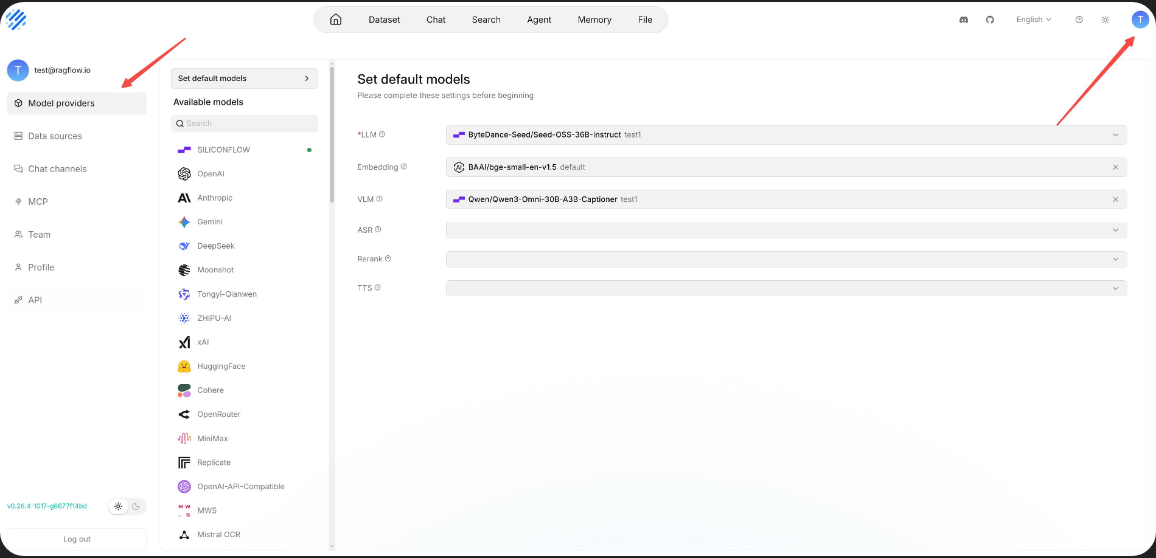Screen dimensions: 1156x558
Task: Open Profile settings
Action: tap(77, 267)
